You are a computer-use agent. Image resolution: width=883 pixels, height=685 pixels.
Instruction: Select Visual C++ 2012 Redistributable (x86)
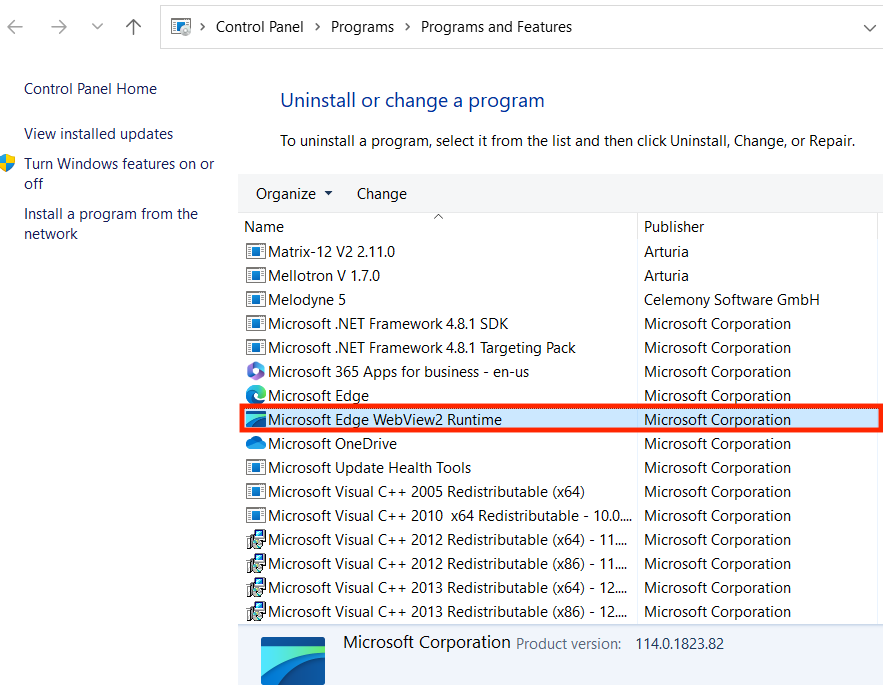(x=448, y=564)
